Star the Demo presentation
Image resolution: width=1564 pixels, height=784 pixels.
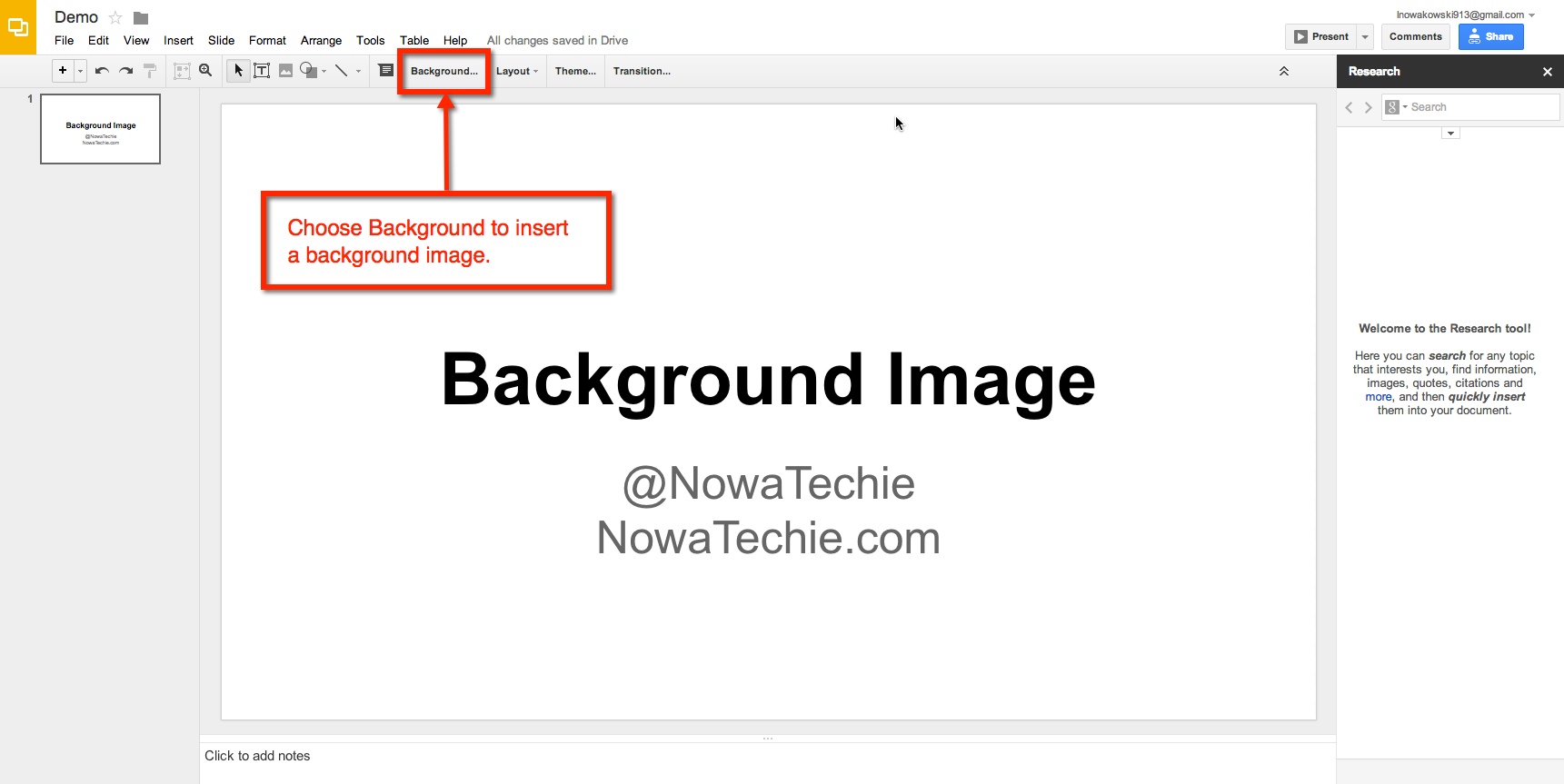[115, 18]
